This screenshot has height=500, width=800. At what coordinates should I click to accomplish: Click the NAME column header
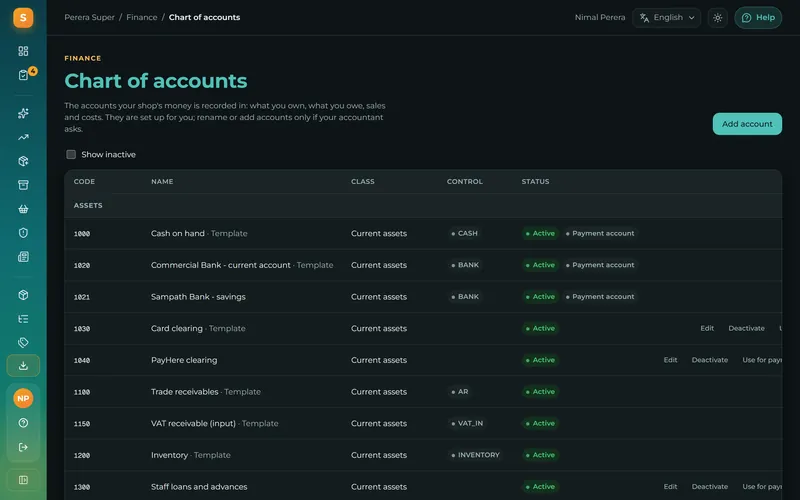pos(162,182)
